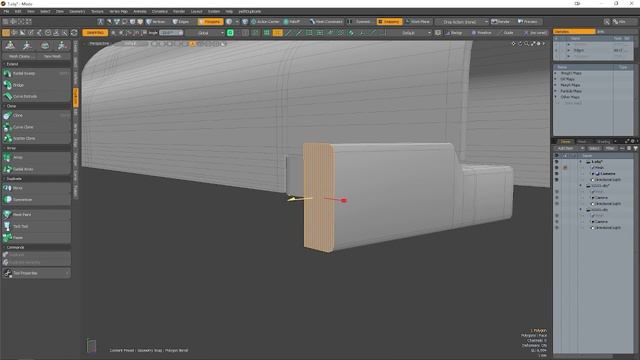Click the New Mesh button

coord(53,56)
